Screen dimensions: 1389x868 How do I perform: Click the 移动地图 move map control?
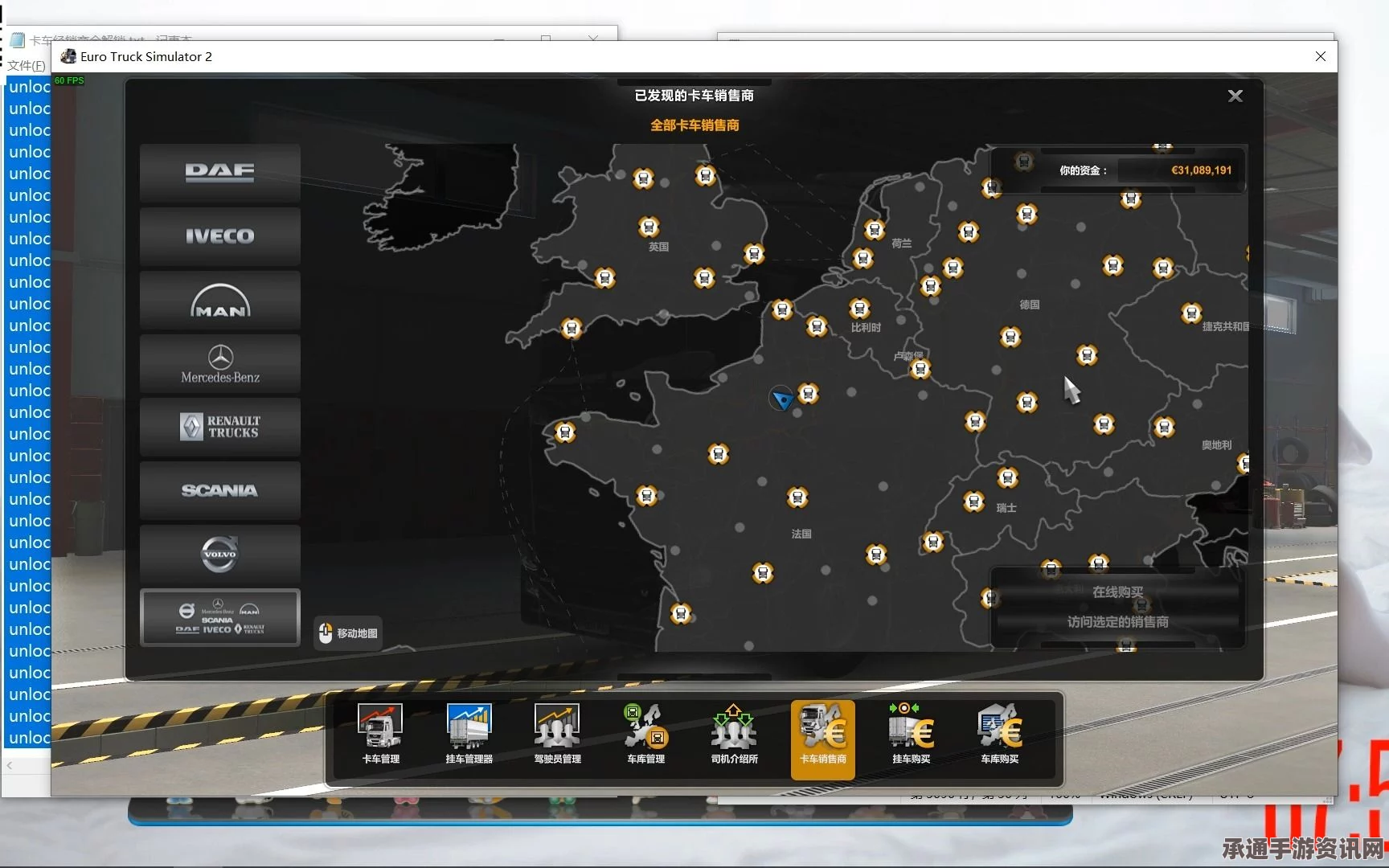tap(348, 633)
